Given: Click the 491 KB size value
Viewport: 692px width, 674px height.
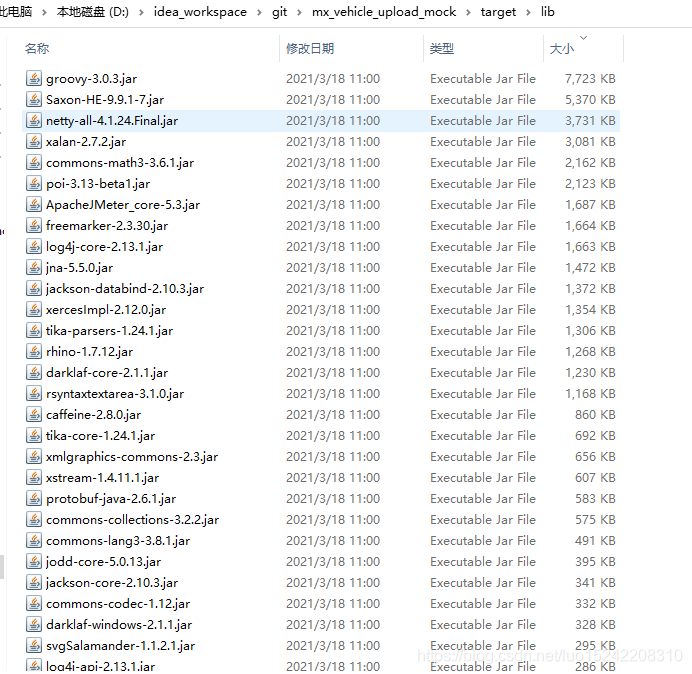Looking at the screenshot, I should [595, 541].
